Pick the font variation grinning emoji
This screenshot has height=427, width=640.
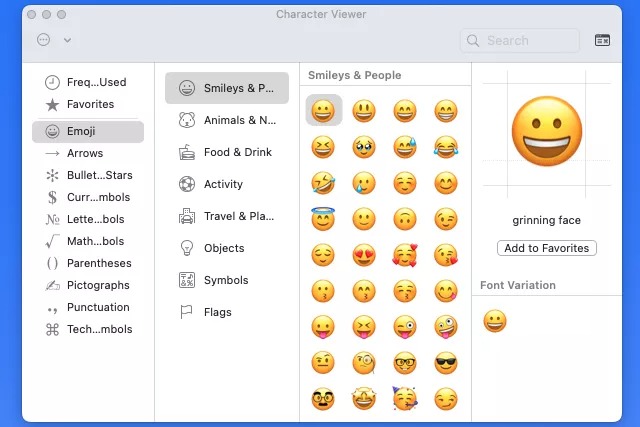pyautogui.click(x=495, y=321)
